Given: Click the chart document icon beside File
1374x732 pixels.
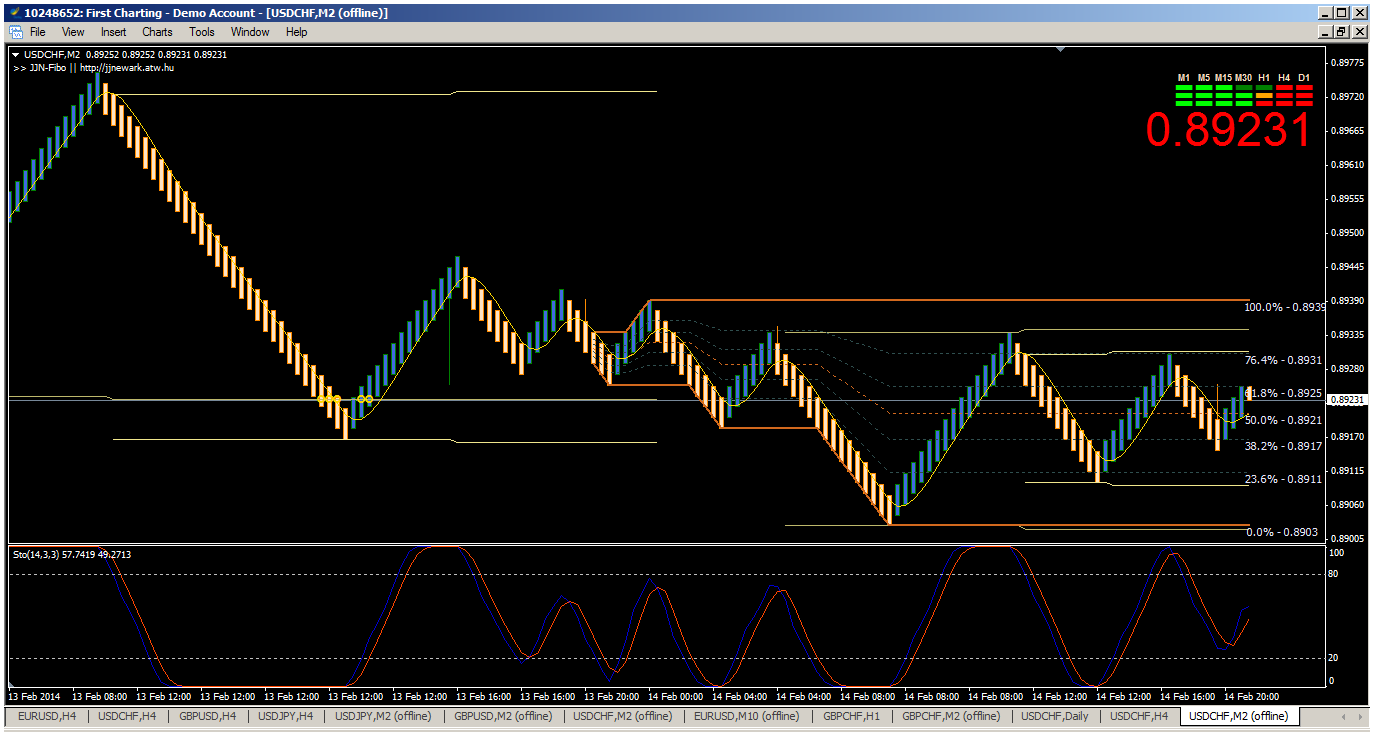Looking at the screenshot, I should coord(15,32).
